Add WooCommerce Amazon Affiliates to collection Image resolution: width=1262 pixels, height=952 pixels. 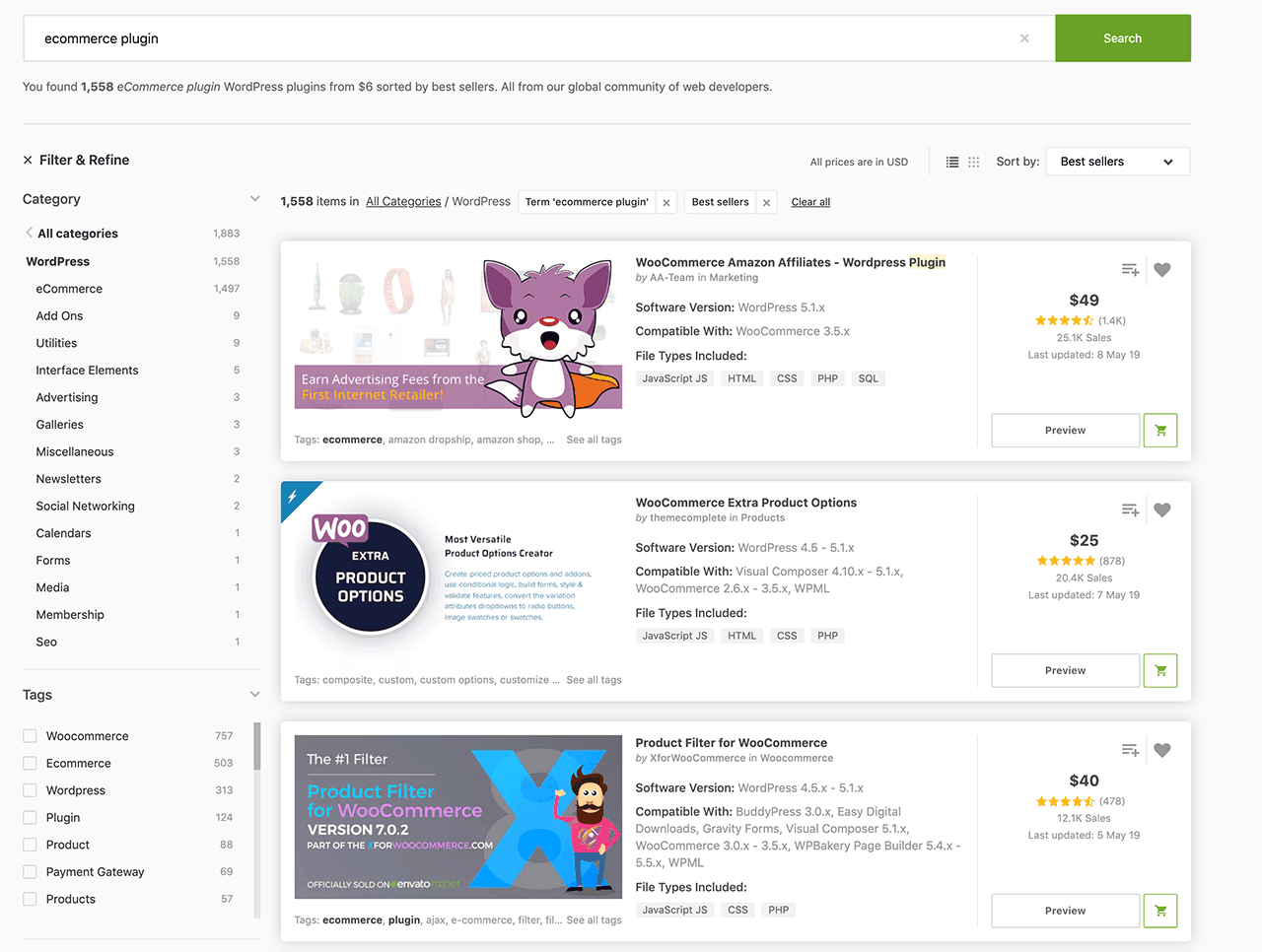(1130, 269)
